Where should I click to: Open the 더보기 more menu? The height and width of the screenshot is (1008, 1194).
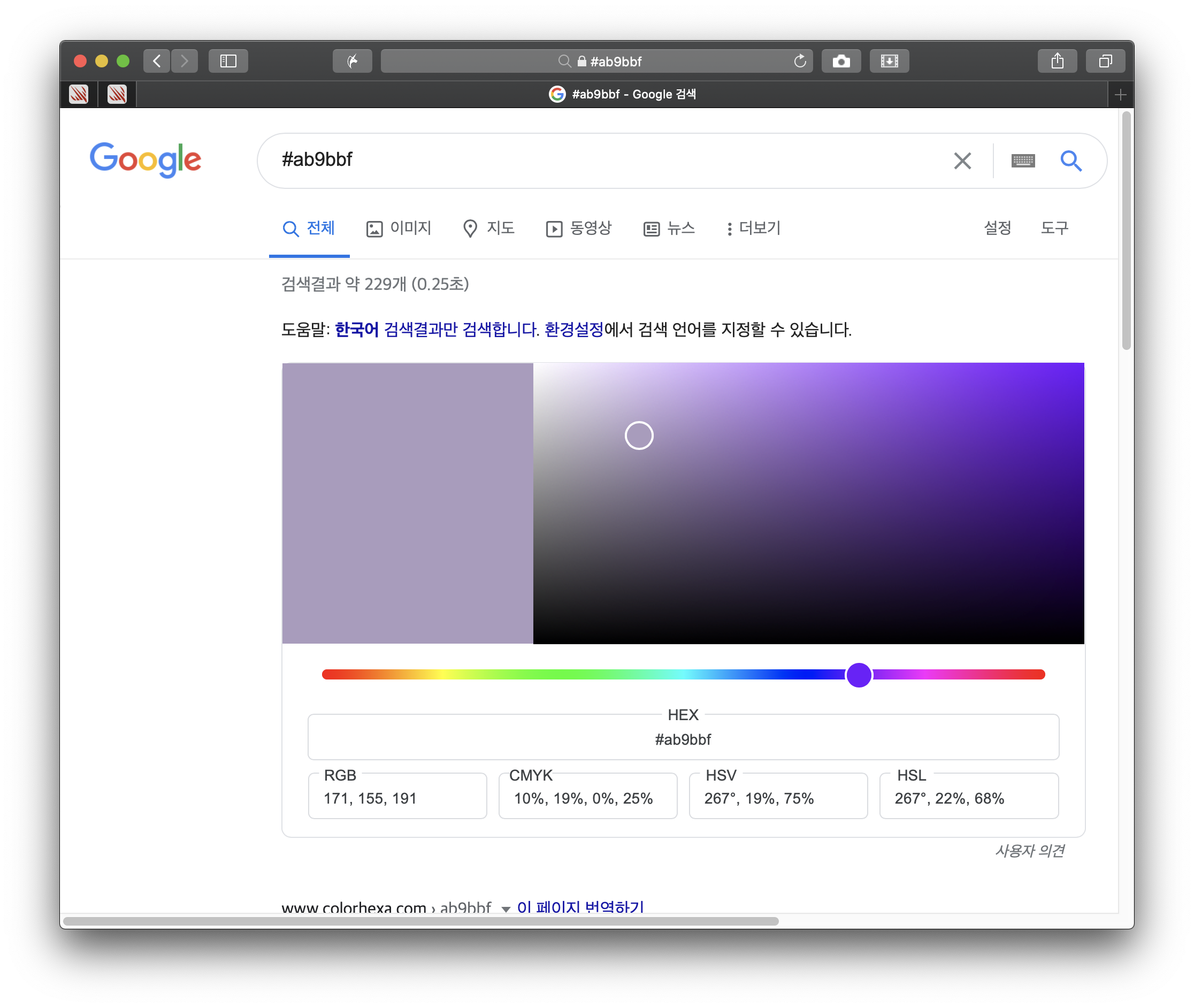tap(753, 228)
